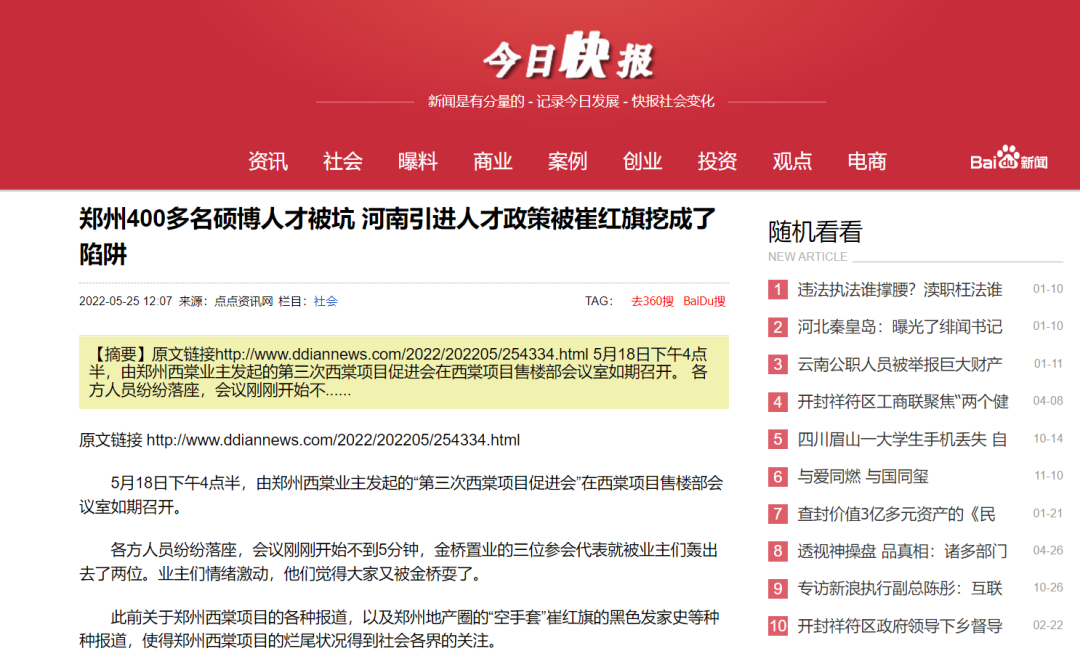Go to the 商业 navigation section

493,161
